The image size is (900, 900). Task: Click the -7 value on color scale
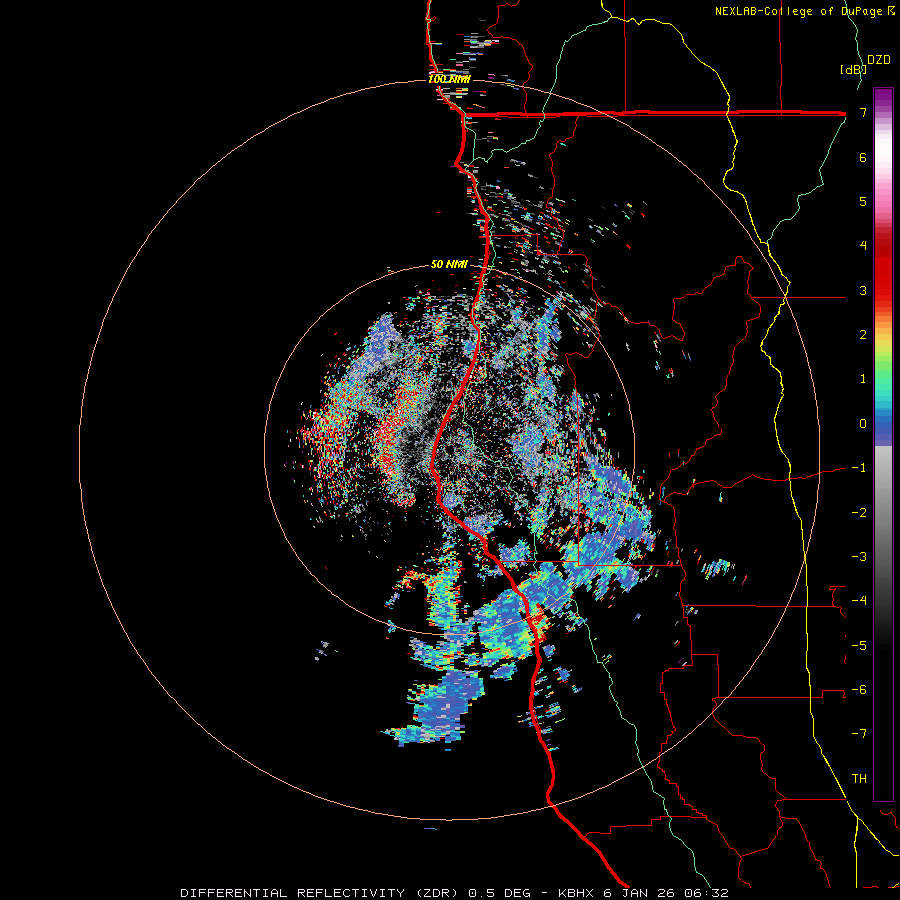[x=859, y=734]
